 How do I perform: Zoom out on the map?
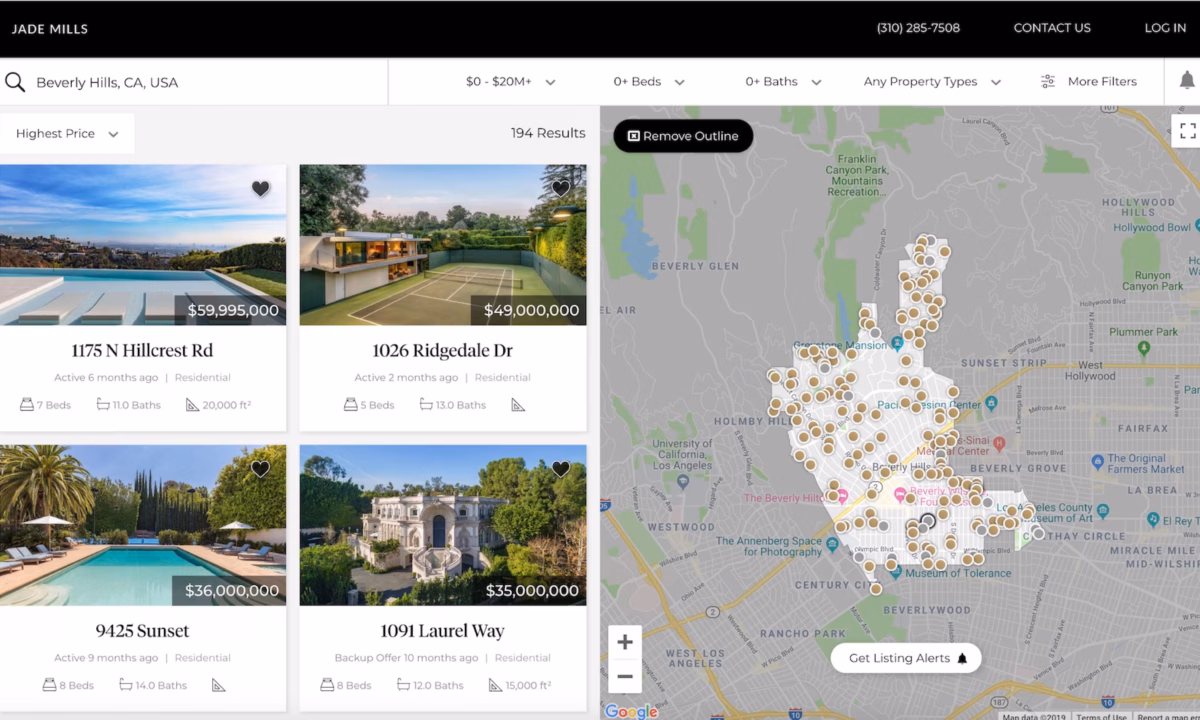625,677
